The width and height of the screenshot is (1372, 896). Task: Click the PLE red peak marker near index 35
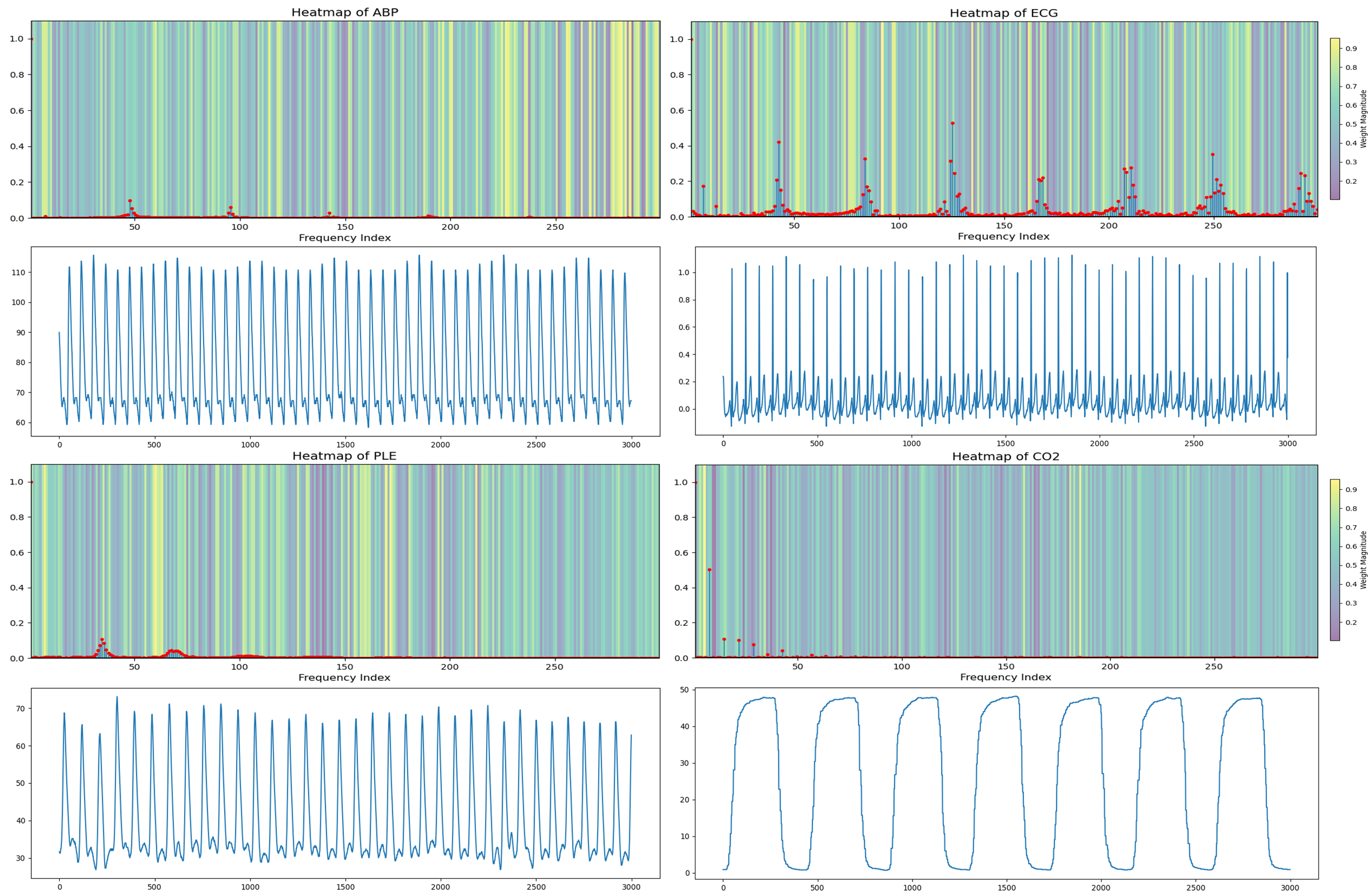pos(102,639)
